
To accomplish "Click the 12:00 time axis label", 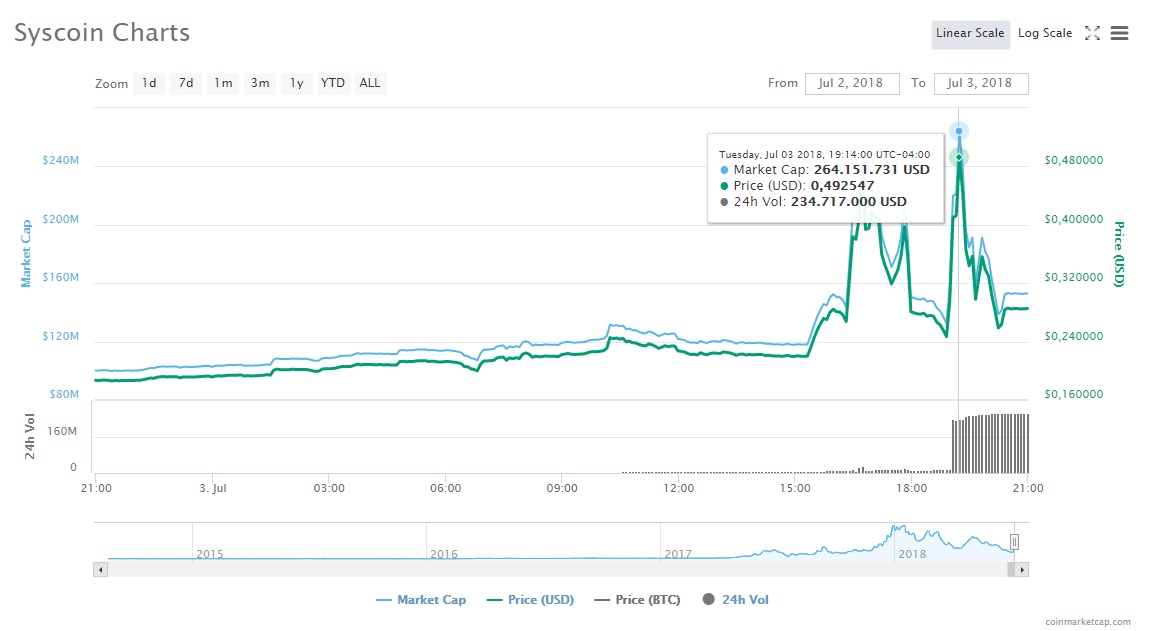I will (x=678, y=488).
